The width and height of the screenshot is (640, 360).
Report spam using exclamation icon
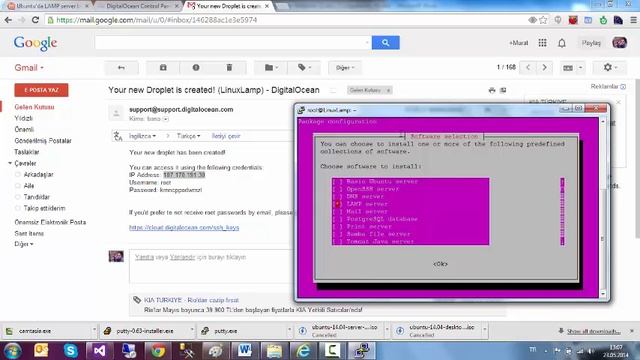tap(196, 68)
